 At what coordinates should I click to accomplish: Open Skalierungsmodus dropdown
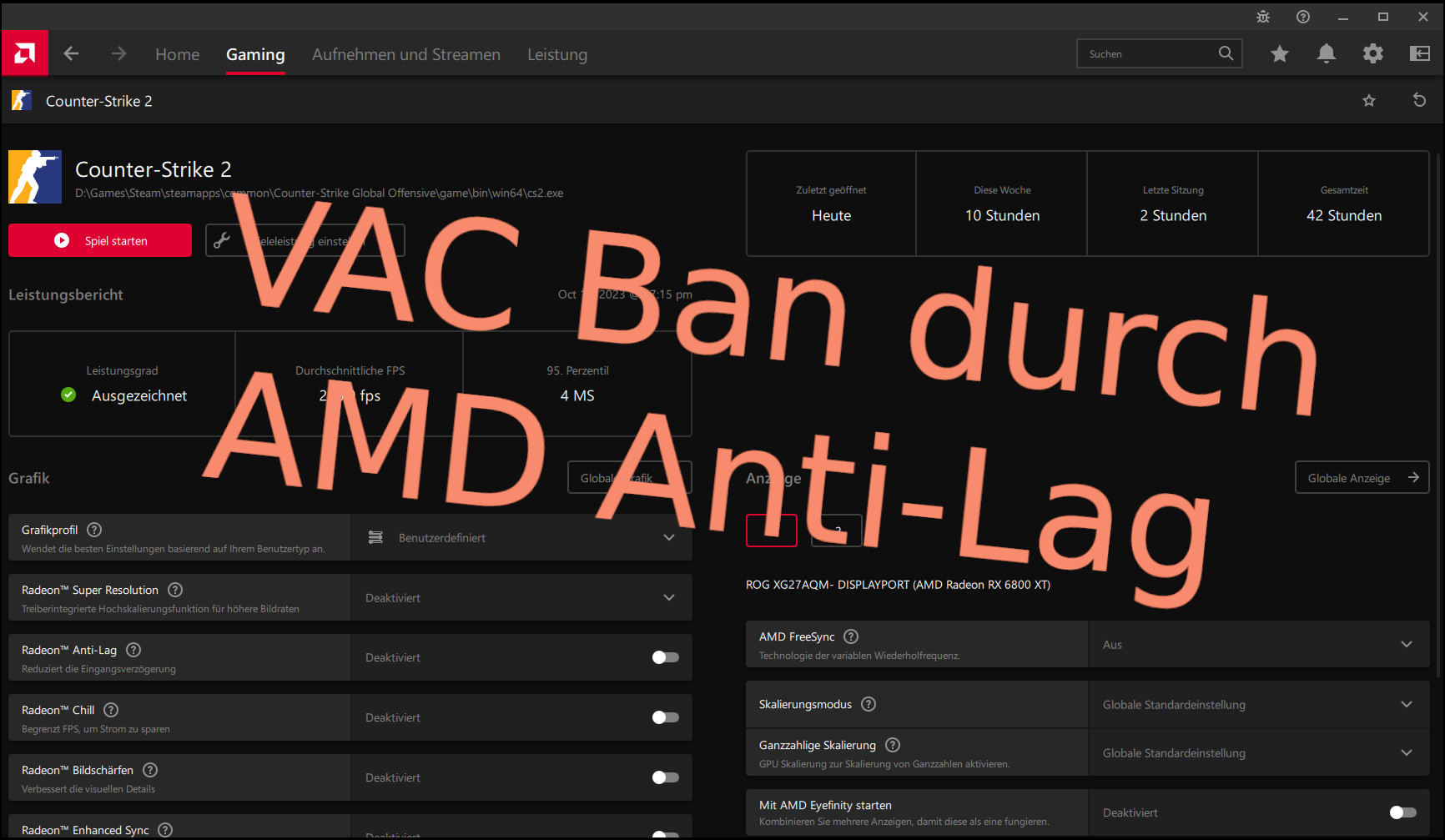click(1259, 704)
